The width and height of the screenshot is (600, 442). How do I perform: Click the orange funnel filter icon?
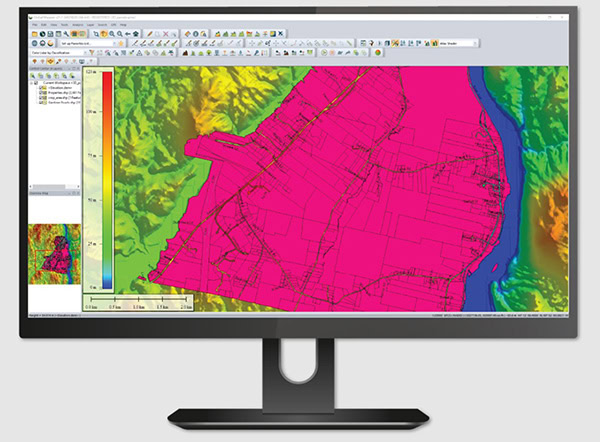click(x=92, y=53)
